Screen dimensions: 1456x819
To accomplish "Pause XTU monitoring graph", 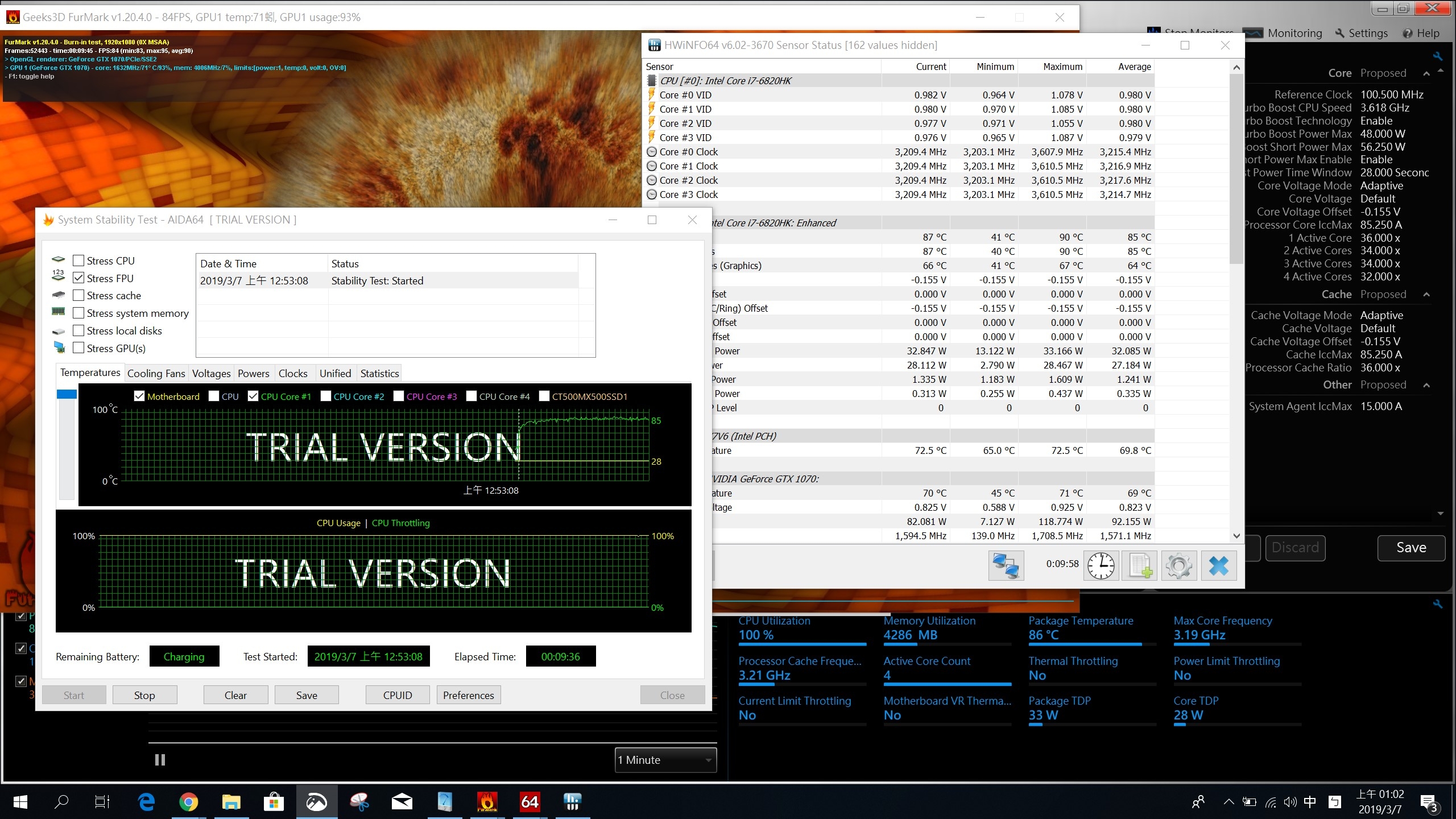I will (160, 760).
